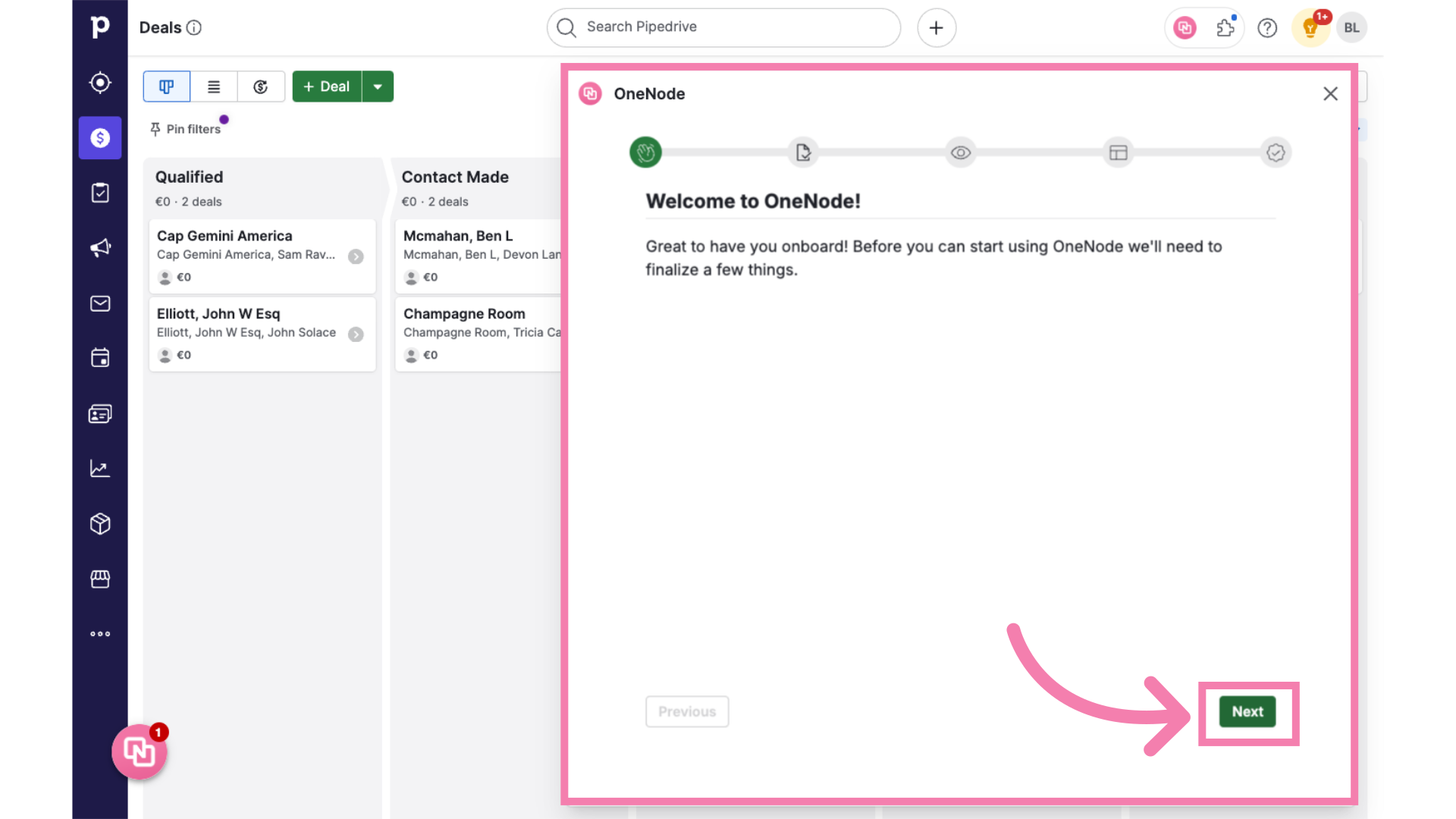The width and height of the screenshot is (1456, 819).
Task: Click owner avatar on Cap Gemini America card
Action: [x=165, y=278]
